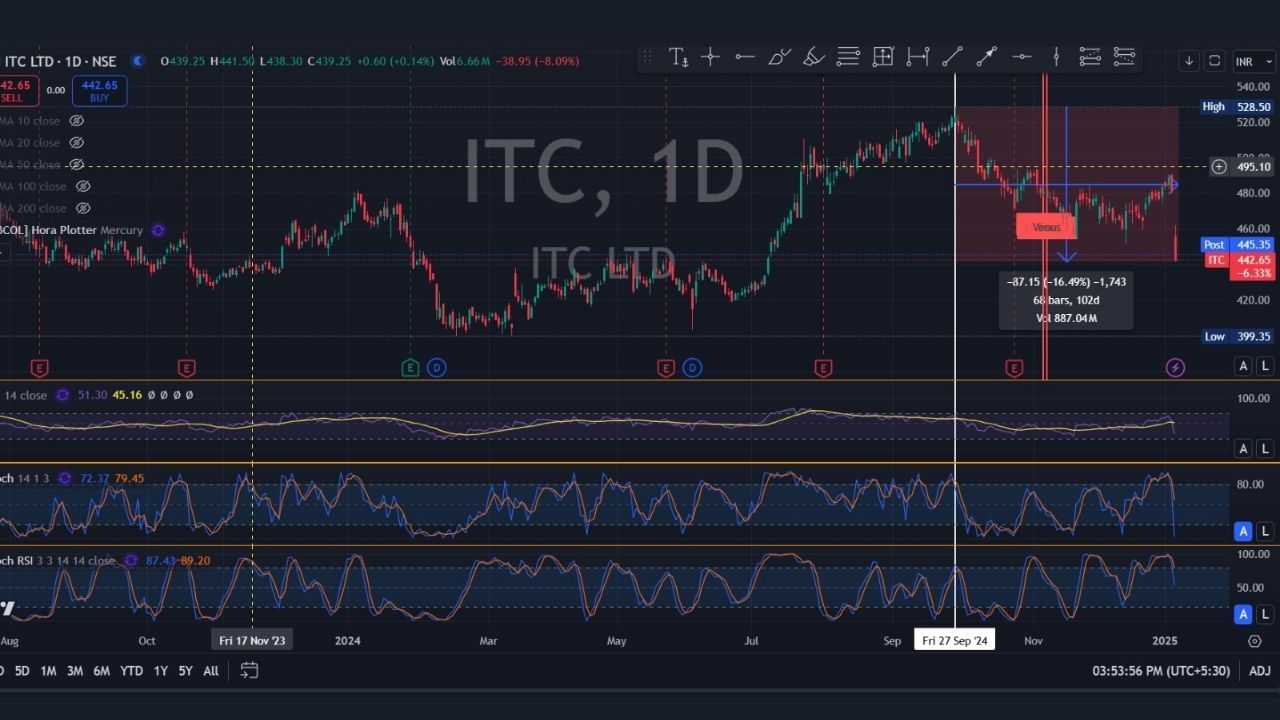Switch to 1Y date range
The image size is (1280, 720).
160,671
